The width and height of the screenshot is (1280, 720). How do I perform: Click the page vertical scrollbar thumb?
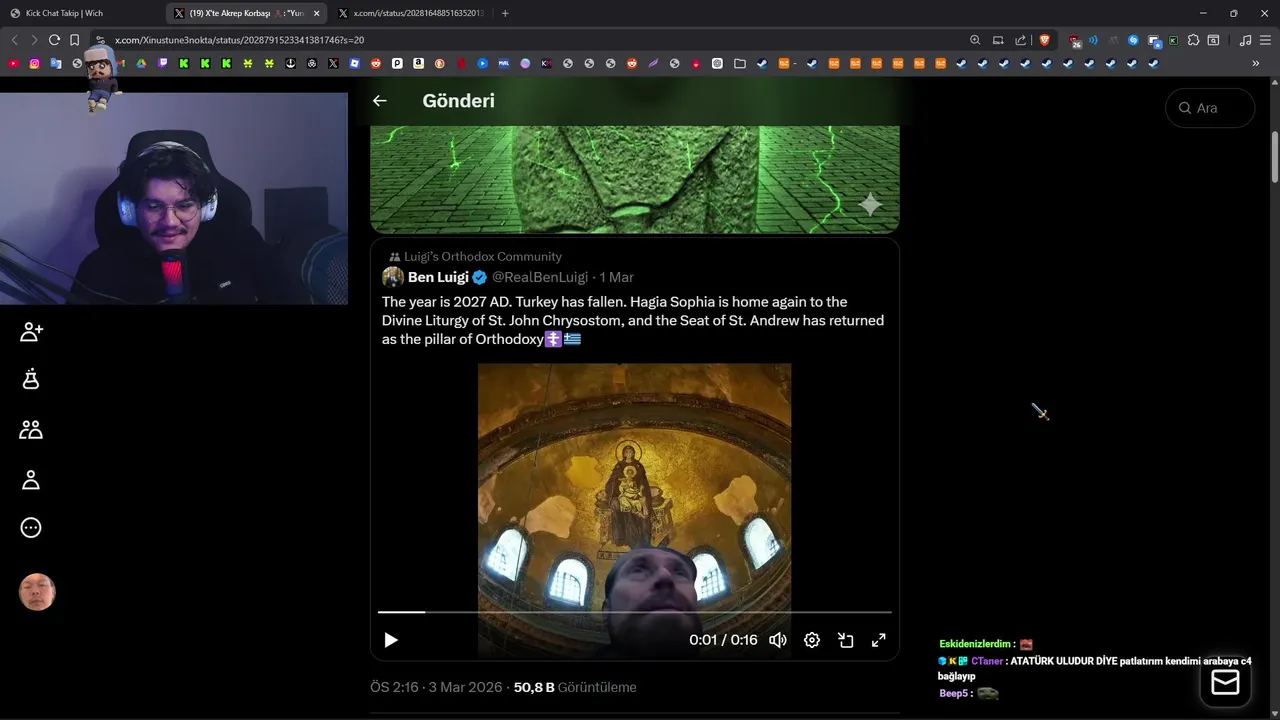coord(1275,155)
